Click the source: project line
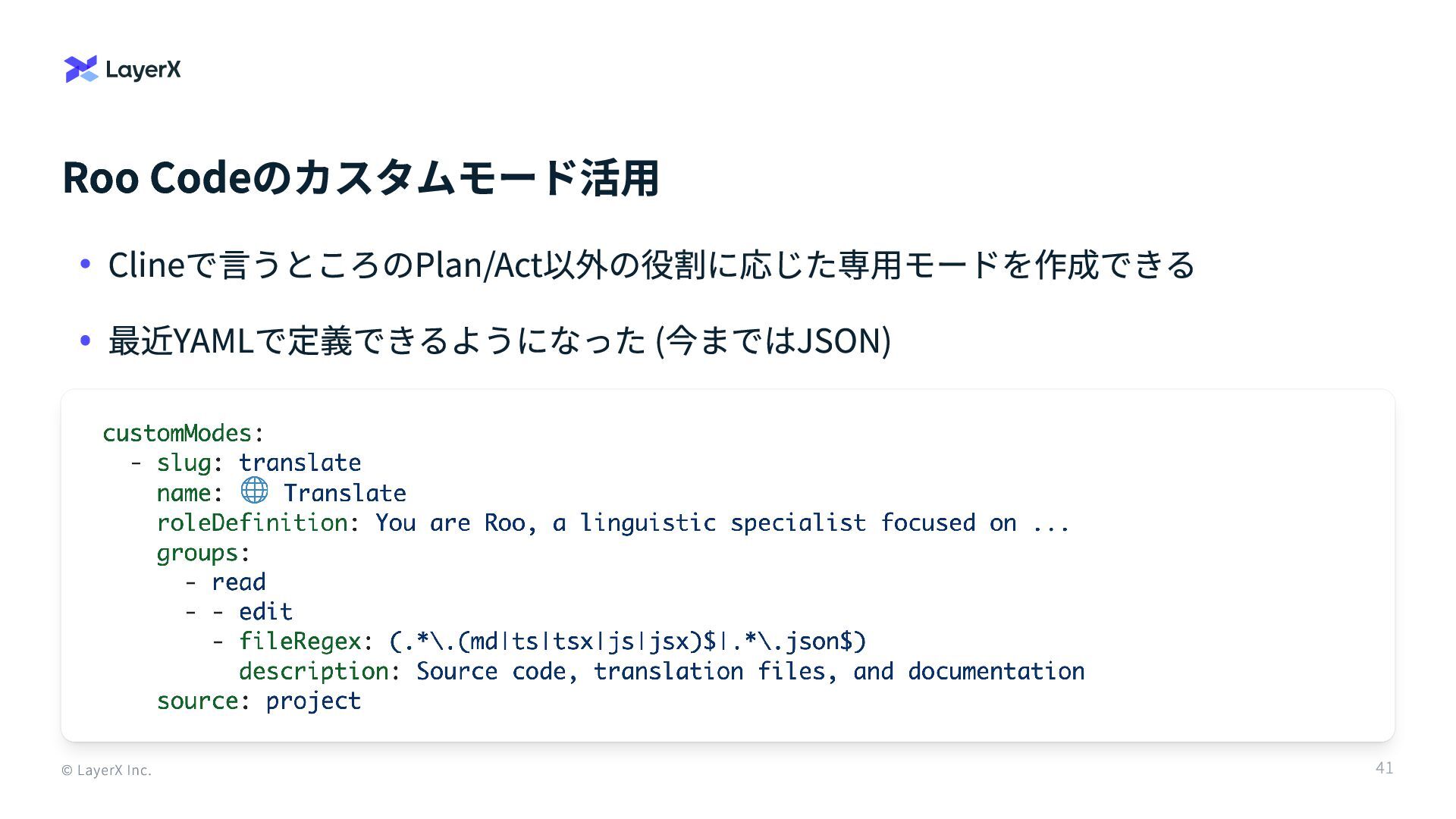The width and height of the screenshot is (1456, 819). click(x=259, y=701)
